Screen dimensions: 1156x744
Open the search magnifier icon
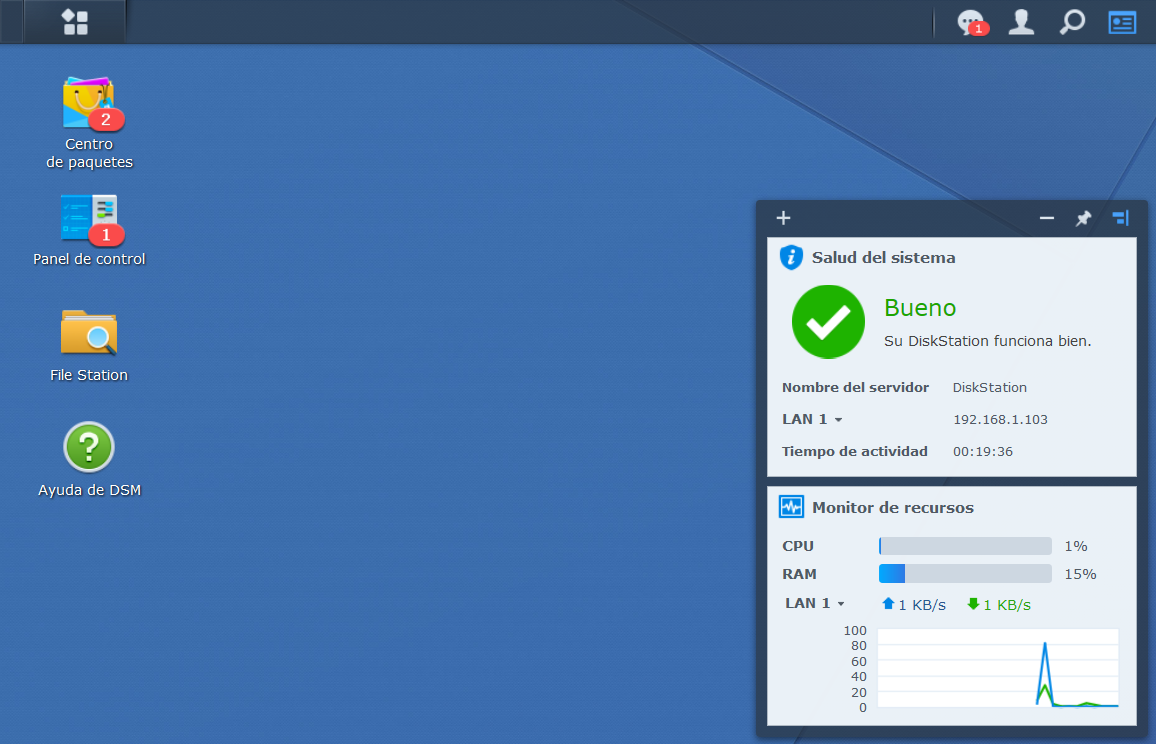pos(1072,22)
